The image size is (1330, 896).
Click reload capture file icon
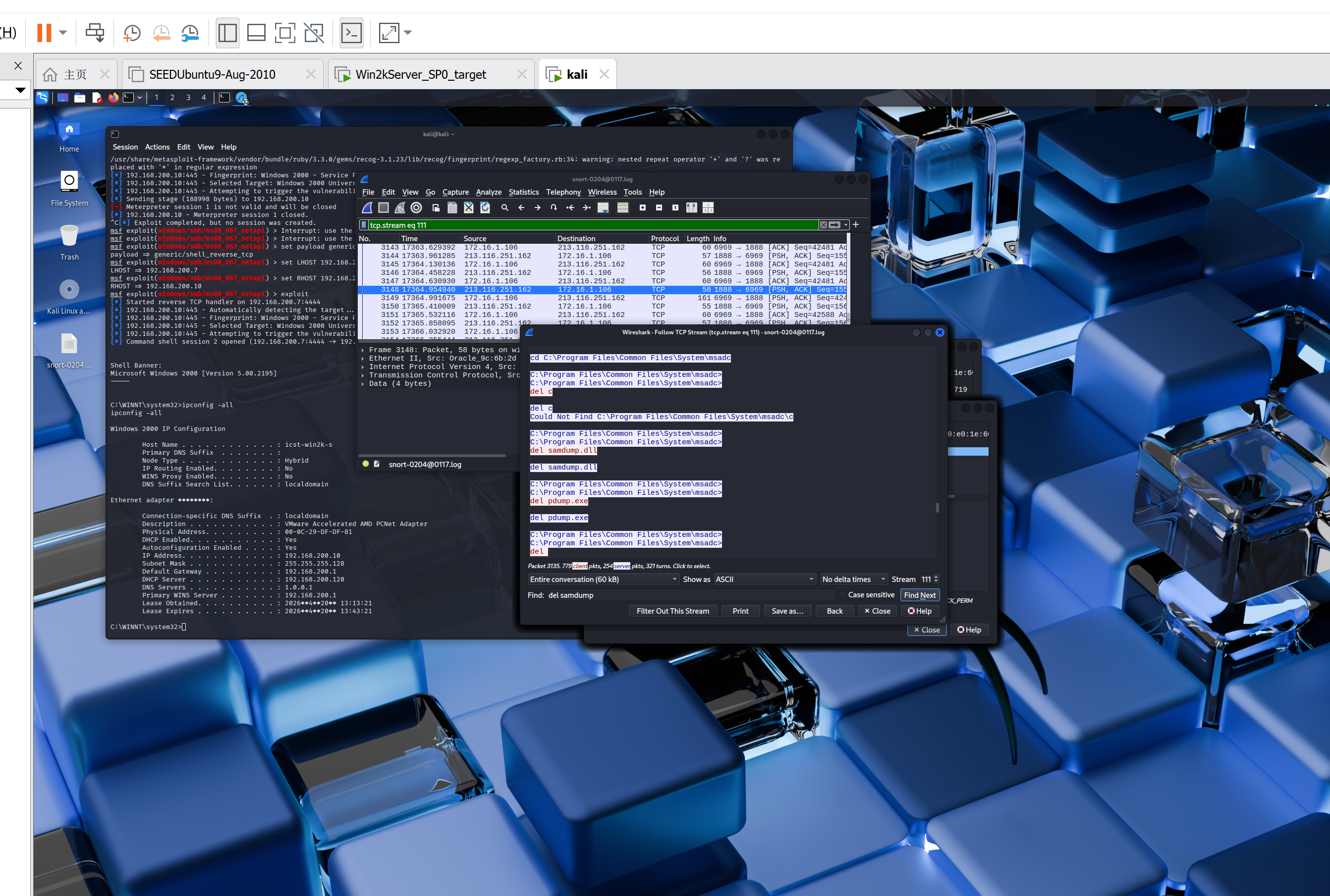485,208
